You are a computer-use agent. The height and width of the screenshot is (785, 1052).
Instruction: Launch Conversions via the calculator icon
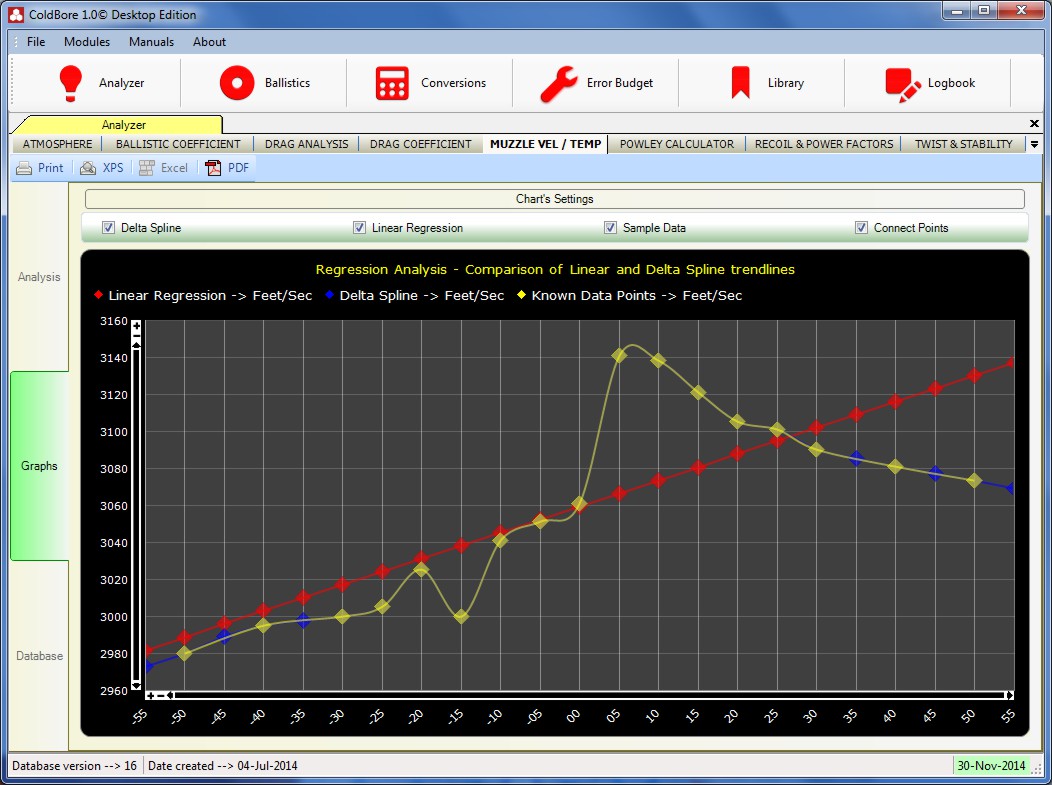[x=392, y=83]
